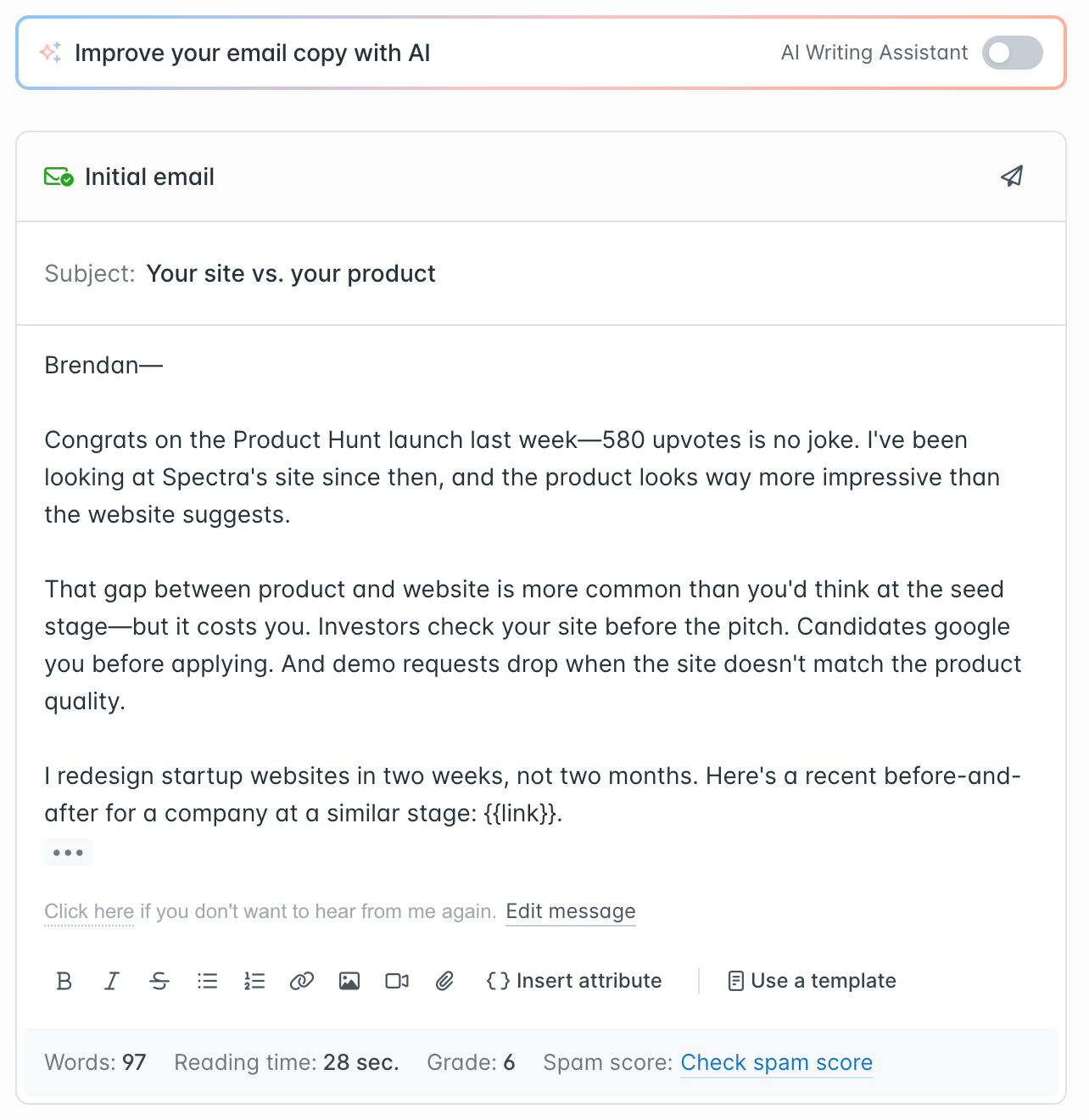
Task: Insert a video into the email
Action: [x=396, y=981]
